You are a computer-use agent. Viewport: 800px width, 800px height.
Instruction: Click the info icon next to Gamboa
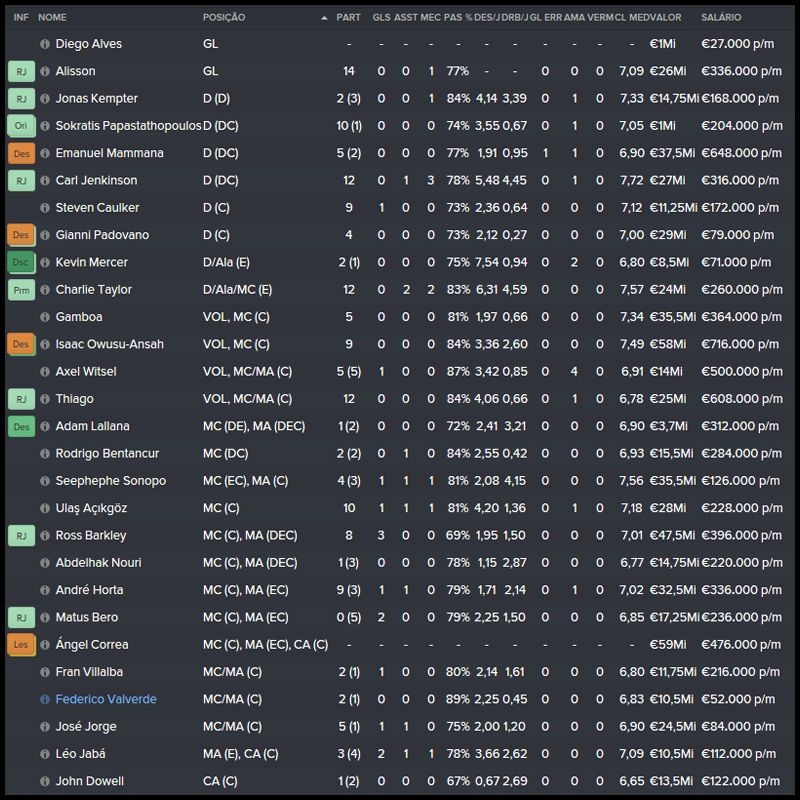tap(44, 317)
